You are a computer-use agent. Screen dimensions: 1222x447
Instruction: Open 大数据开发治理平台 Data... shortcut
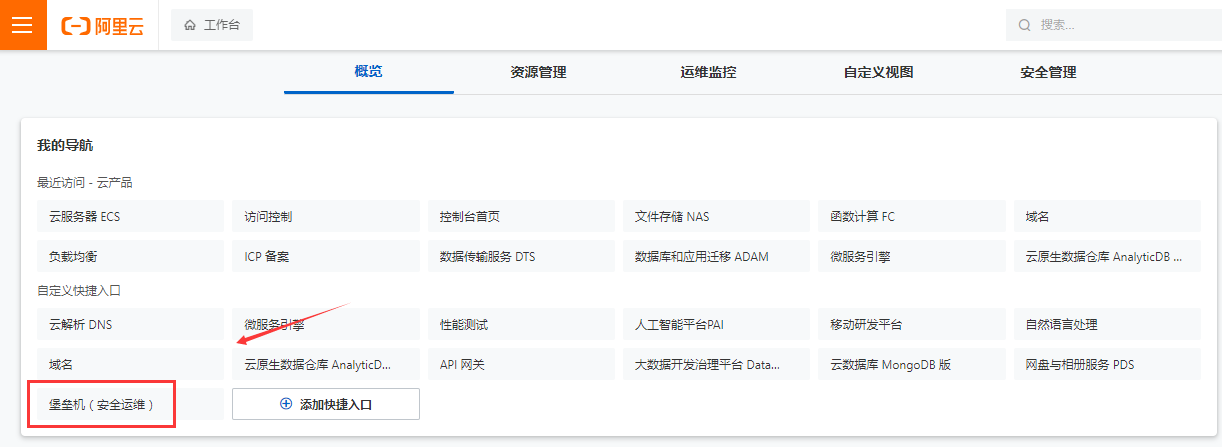point(716,364)
